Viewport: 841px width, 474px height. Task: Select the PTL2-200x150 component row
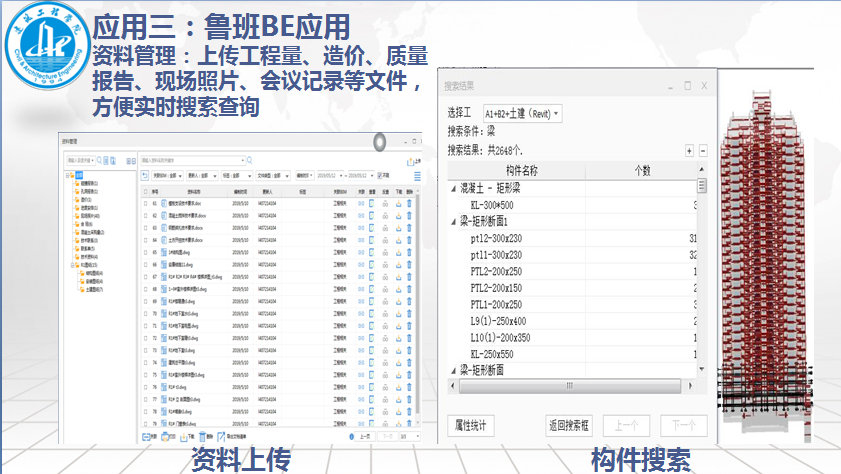click(x=572, y=288)
